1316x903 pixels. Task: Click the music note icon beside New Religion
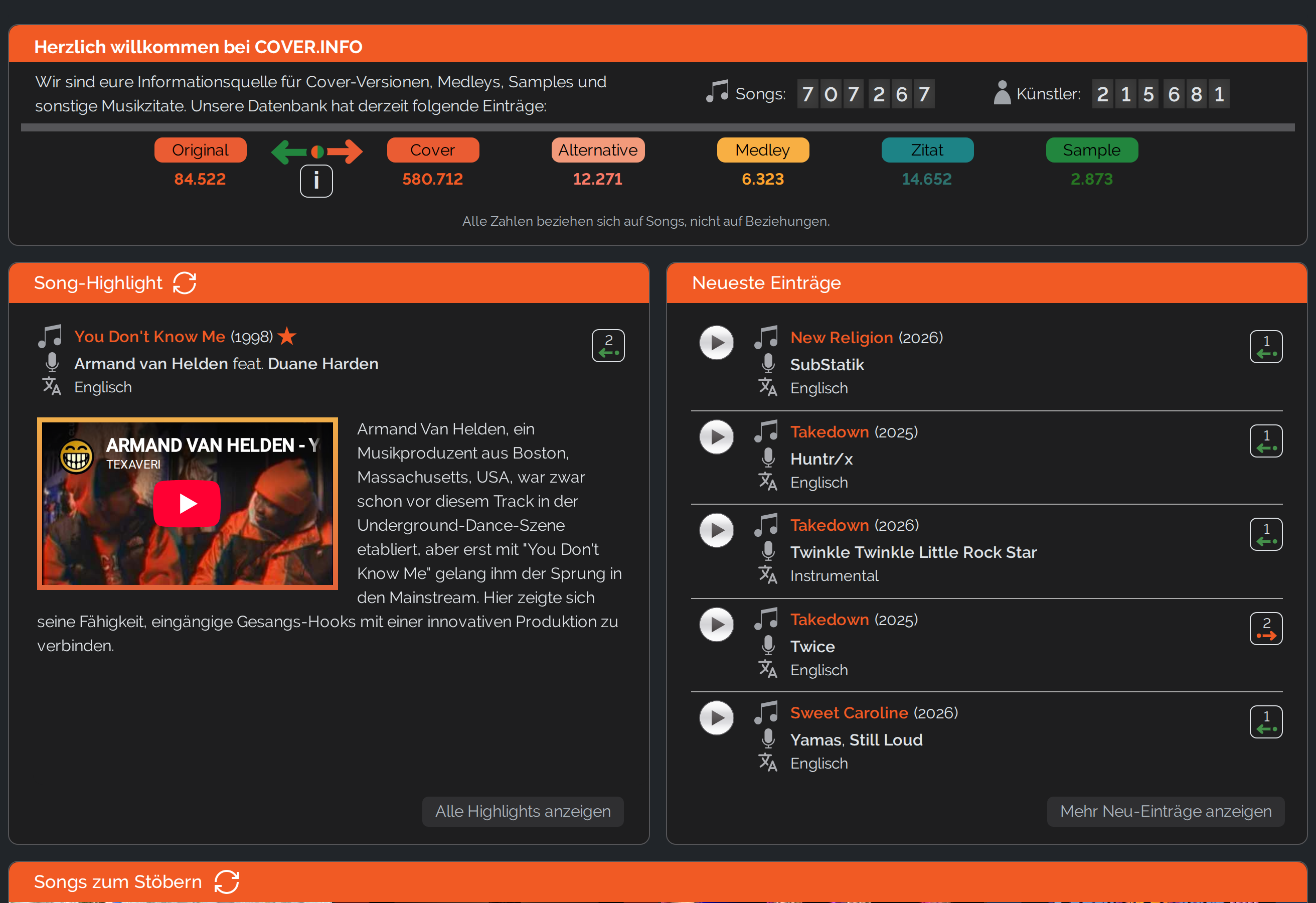766,337
